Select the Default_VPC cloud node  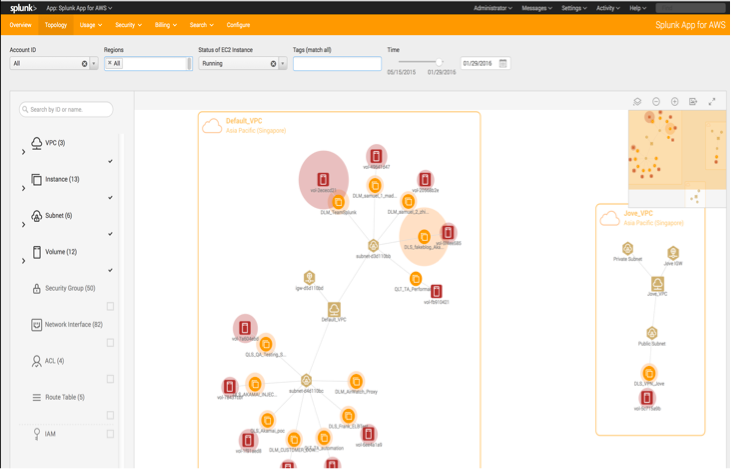coord(334,309)
